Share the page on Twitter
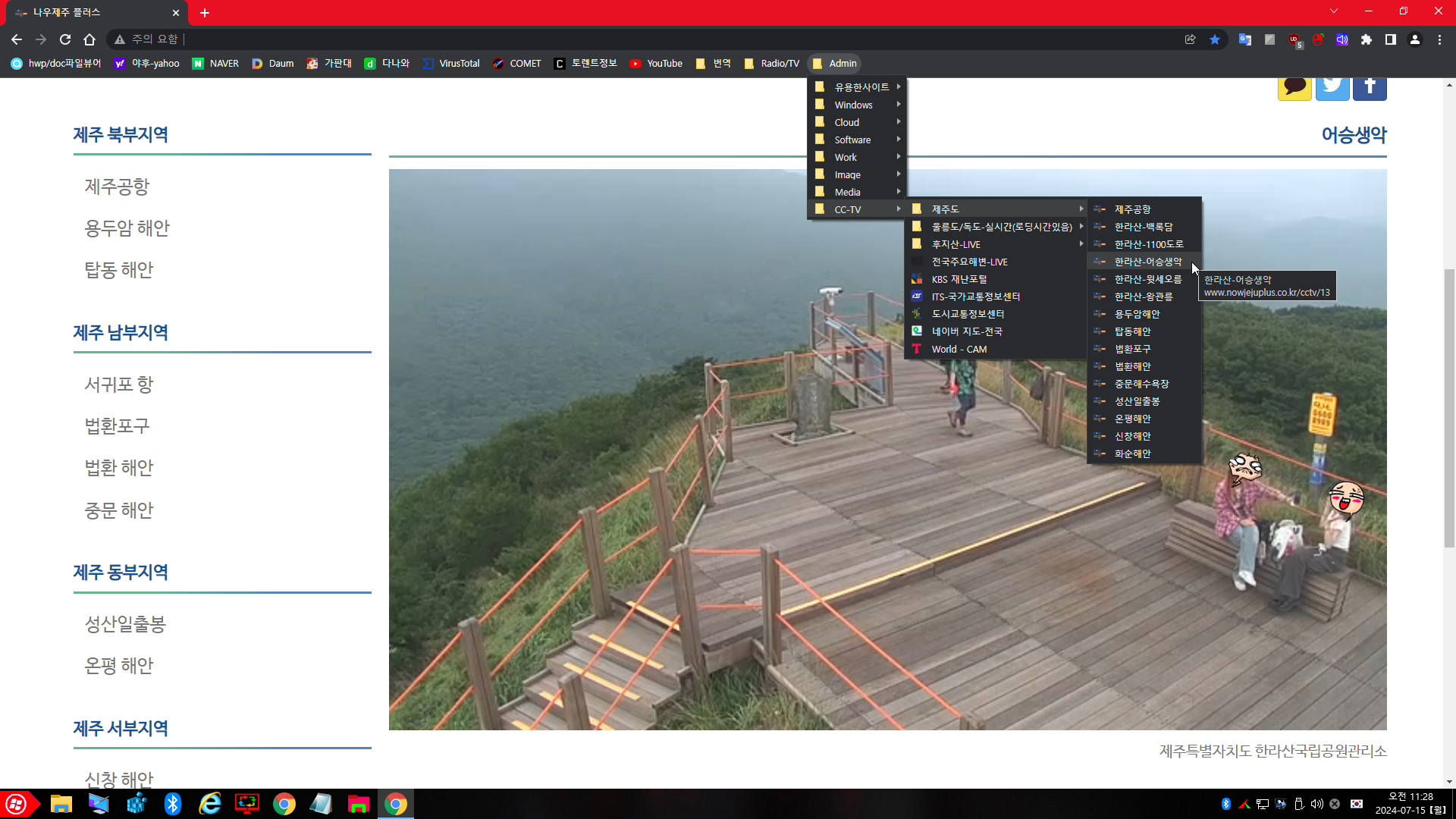Viewport: 1456px width, 819px height. pos(1332,88)
